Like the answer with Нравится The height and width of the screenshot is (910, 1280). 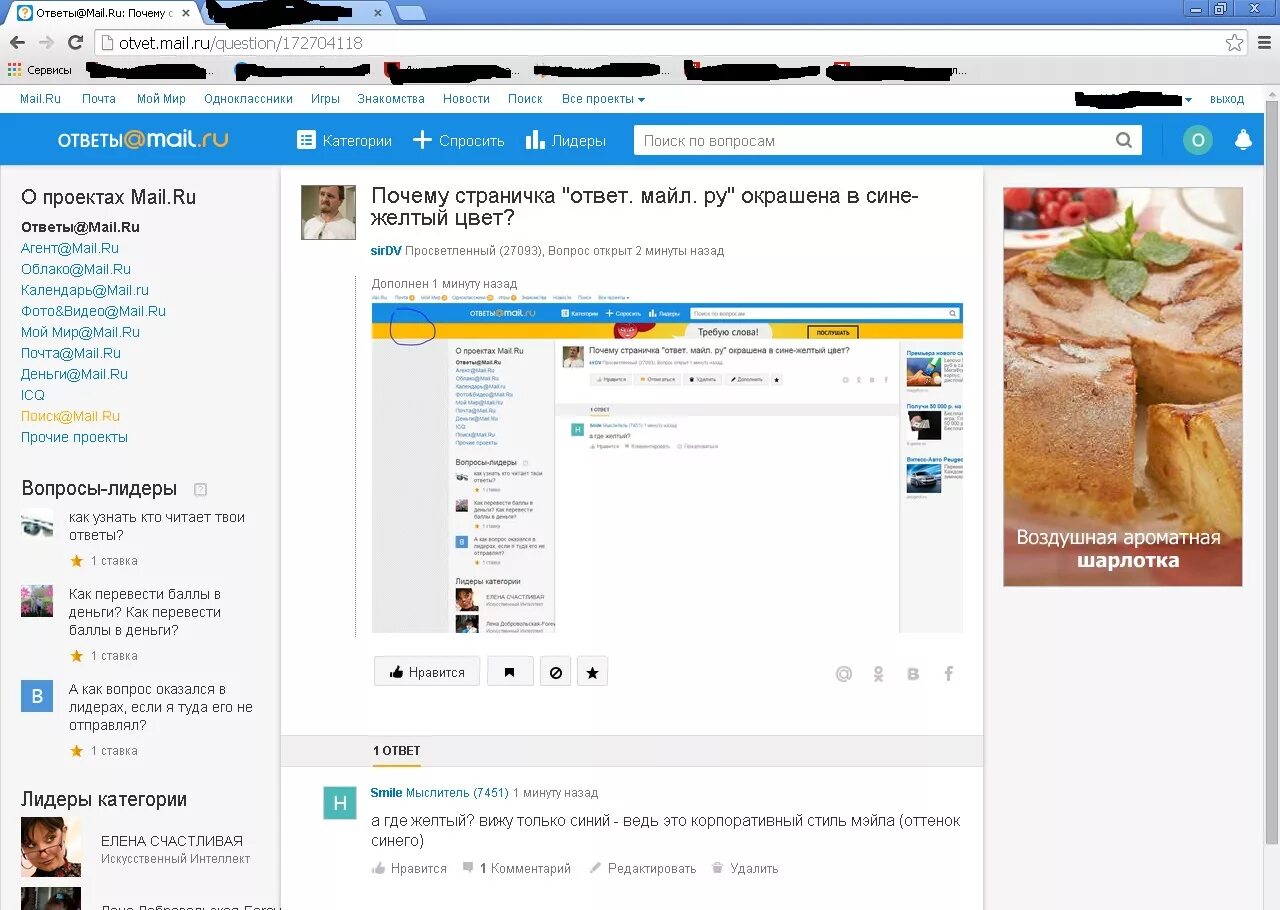tap(409, 869)
